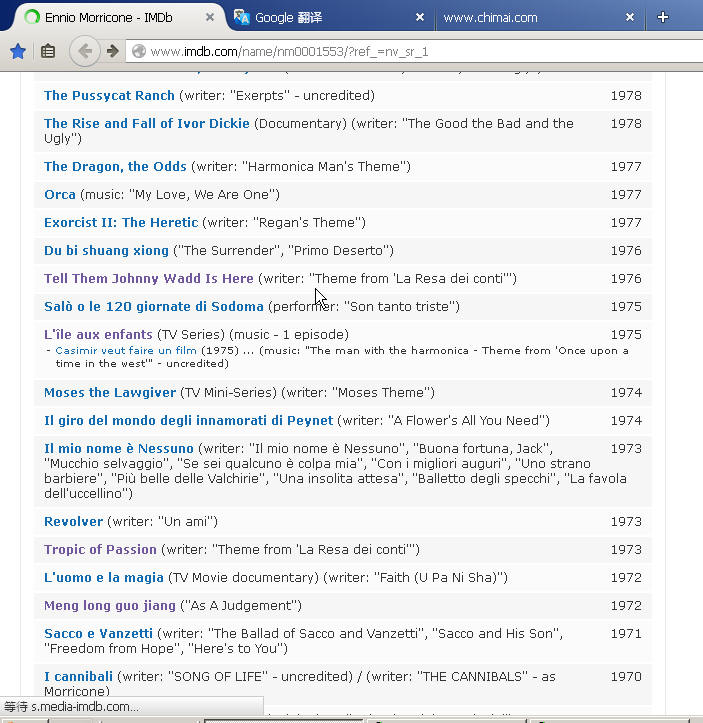Open Exorcist II: The Heretic link
The height and width of the screenshot is (723, 703).
(x=121, y=223)
